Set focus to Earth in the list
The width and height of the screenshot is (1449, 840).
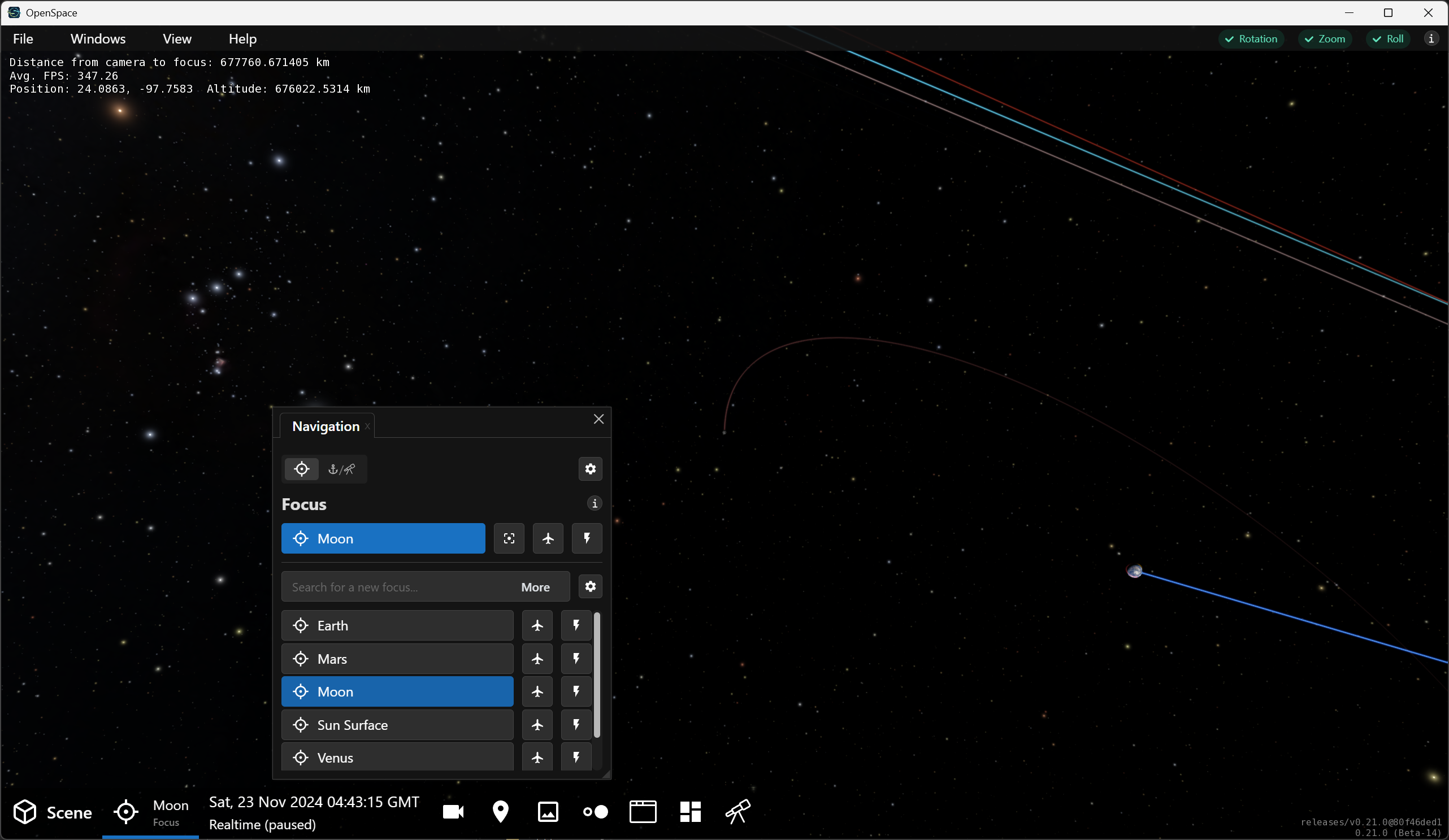[397, 625]
